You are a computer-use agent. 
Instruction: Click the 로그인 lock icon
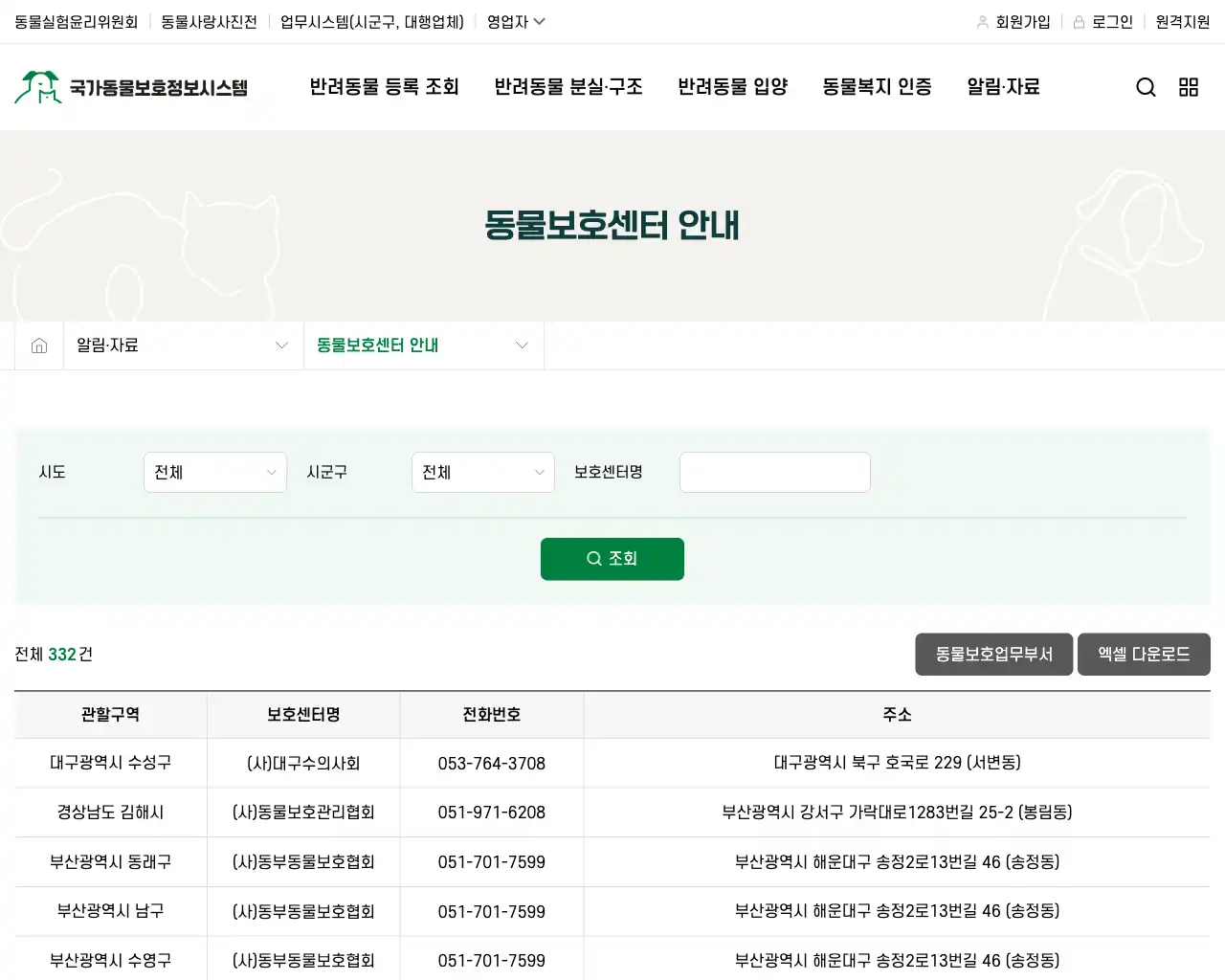[1079, 22]
